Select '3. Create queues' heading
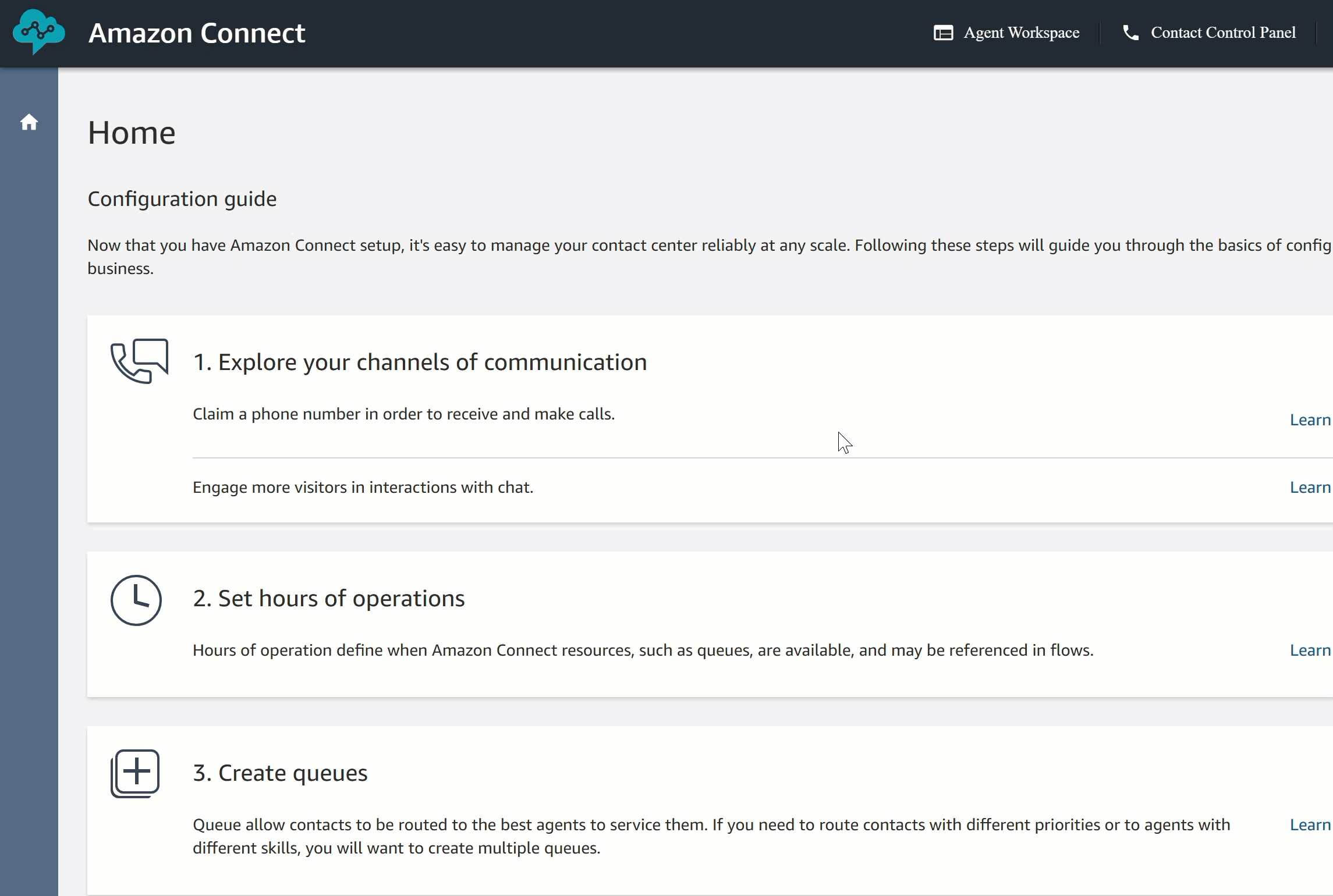 pos(280,773)
